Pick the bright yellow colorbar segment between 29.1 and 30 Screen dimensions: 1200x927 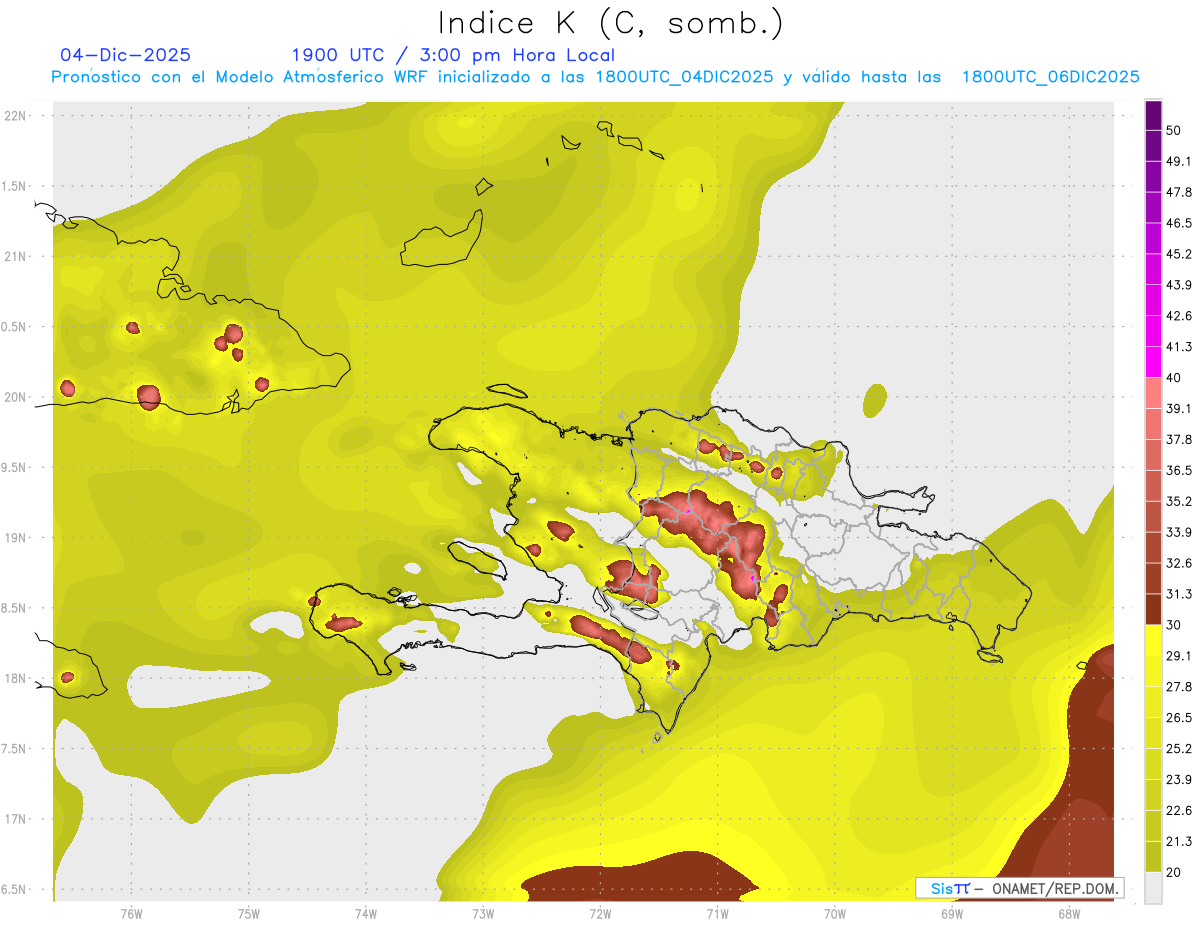click(1153, 640)
